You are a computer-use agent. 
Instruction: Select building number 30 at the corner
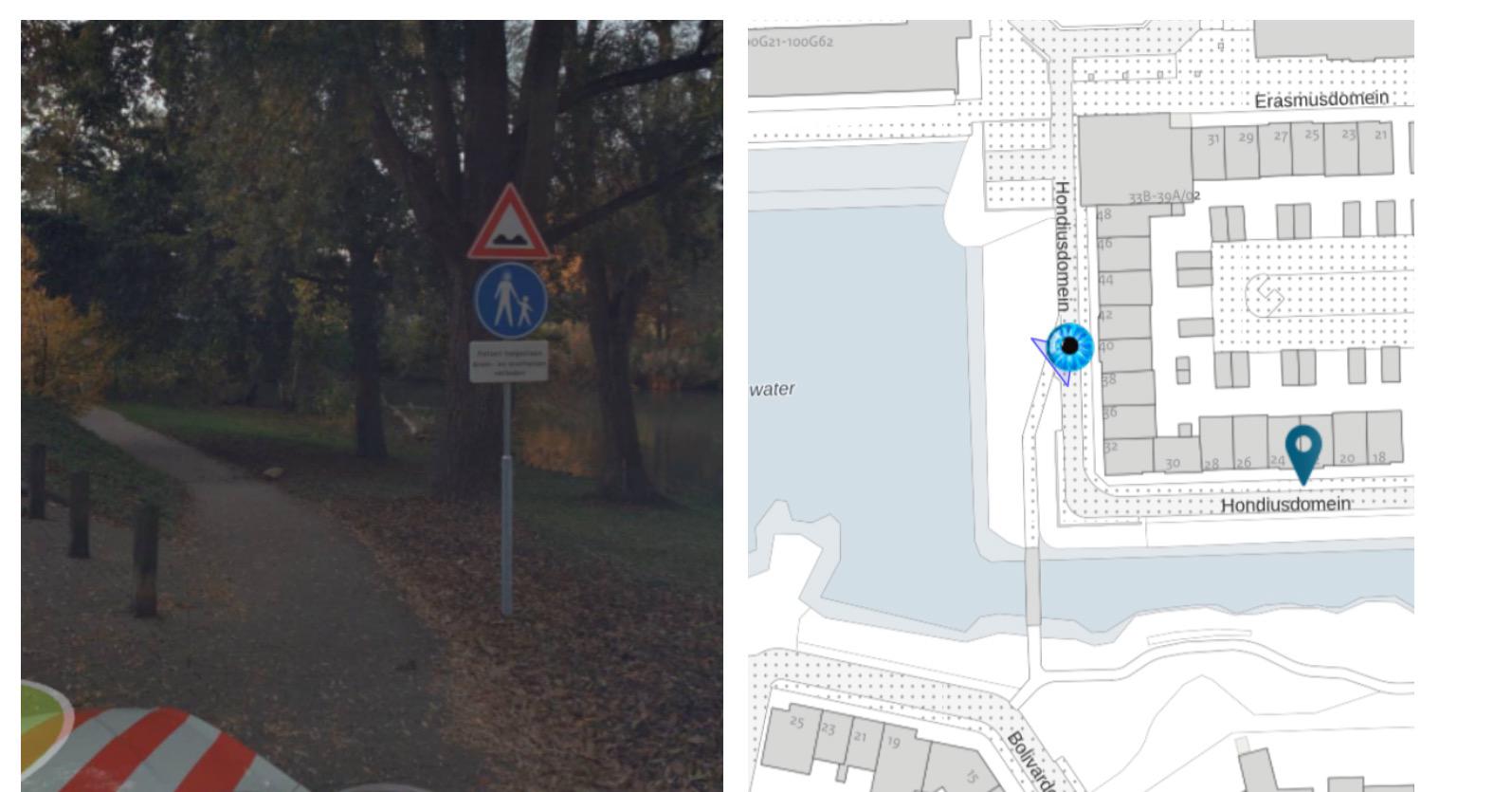1173,464
